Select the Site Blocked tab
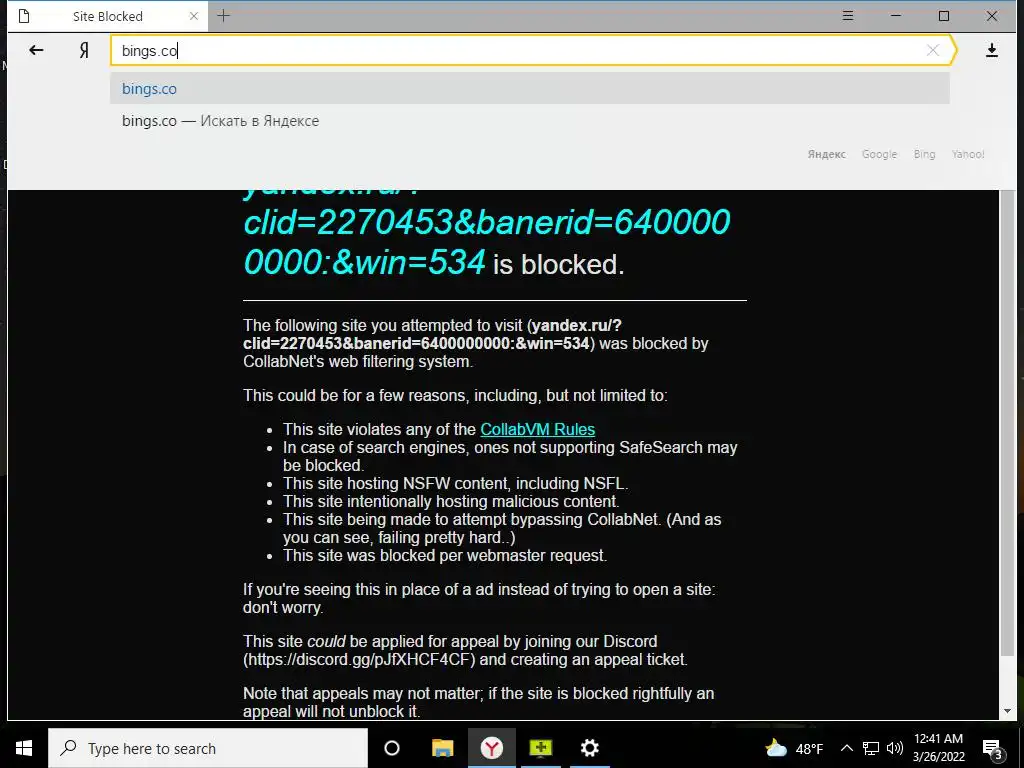The image size is (1024, 768). click(108, 16)
